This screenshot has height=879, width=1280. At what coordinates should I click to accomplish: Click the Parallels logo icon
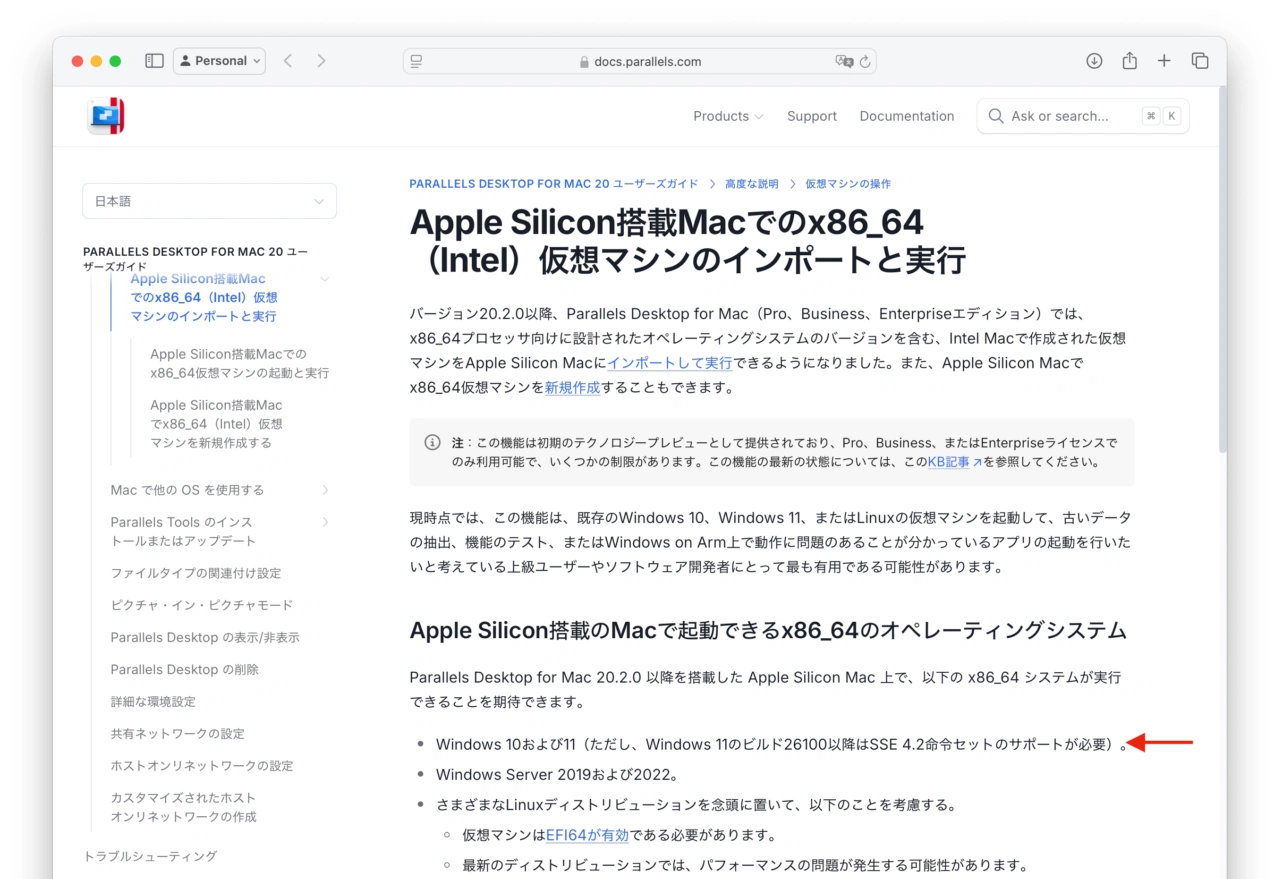106,116
